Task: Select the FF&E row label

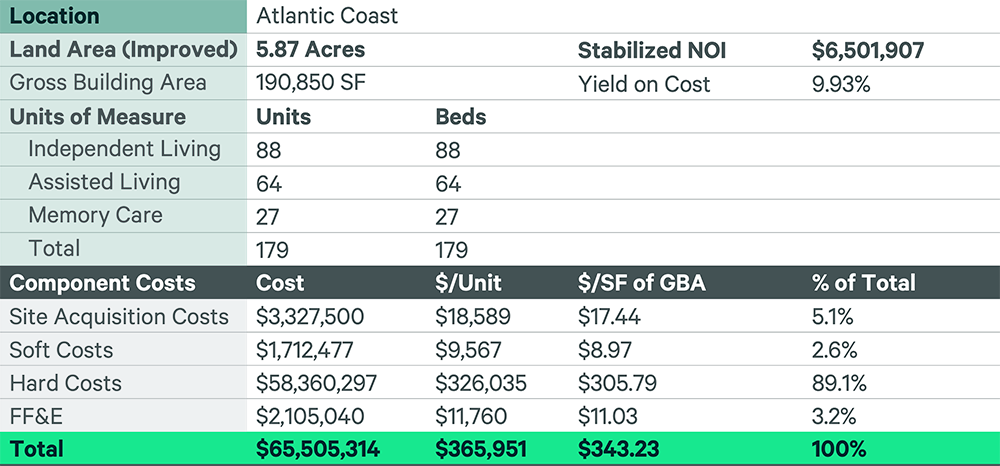Action: (37, 416)
